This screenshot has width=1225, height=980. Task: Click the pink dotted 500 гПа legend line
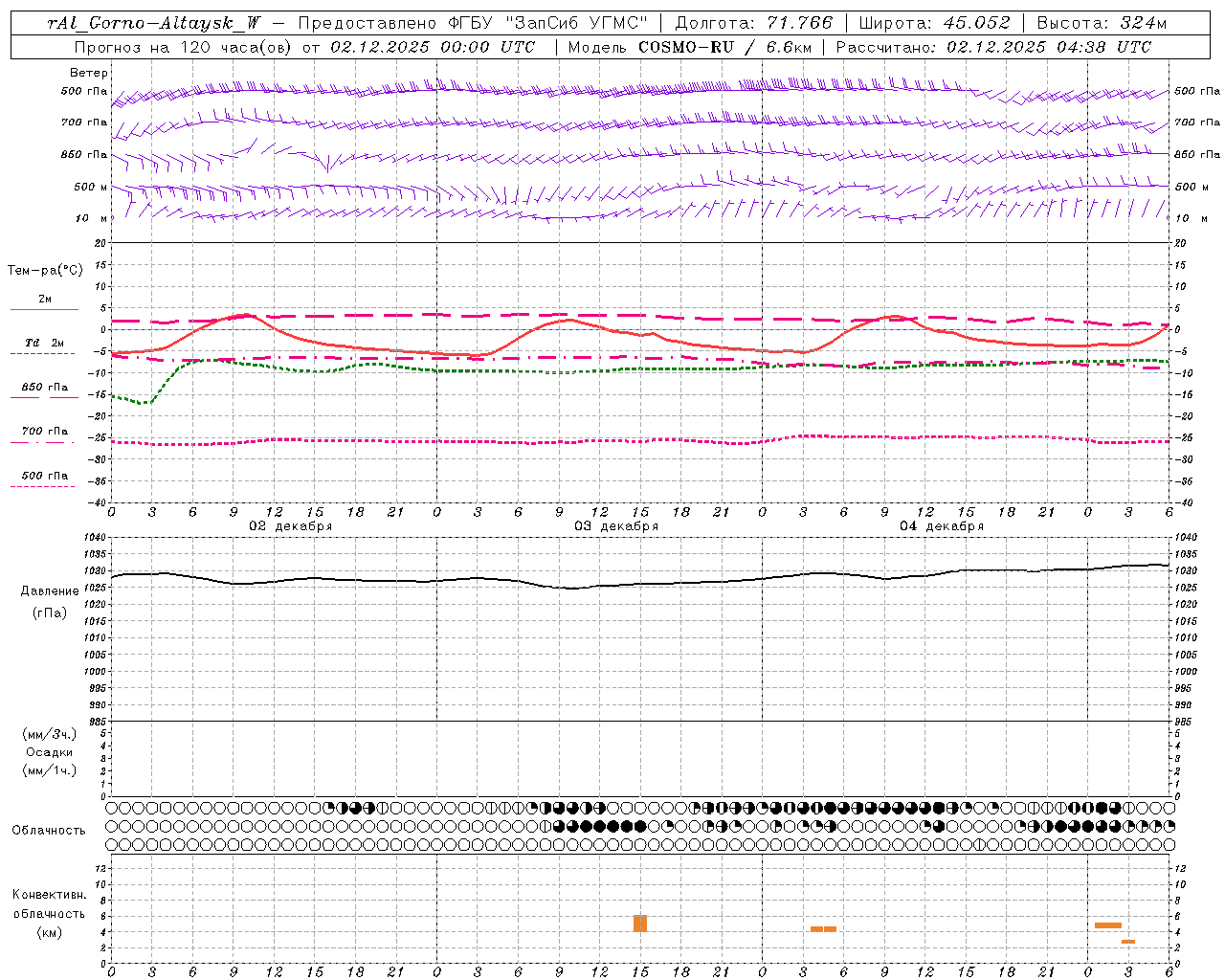pyautogui.click(x=42, y=487)
